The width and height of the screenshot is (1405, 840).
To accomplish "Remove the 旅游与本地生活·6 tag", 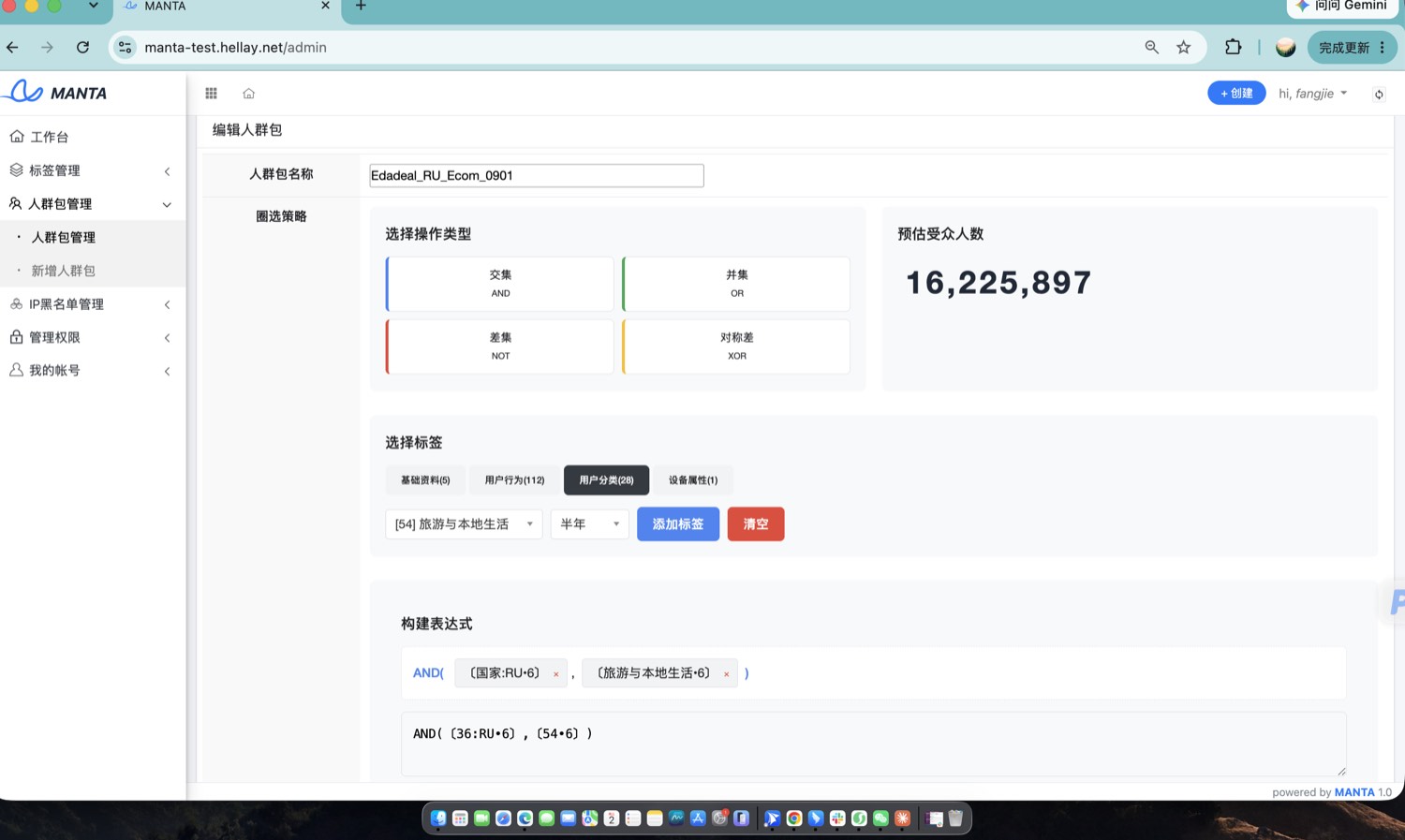I will [726, 674].
